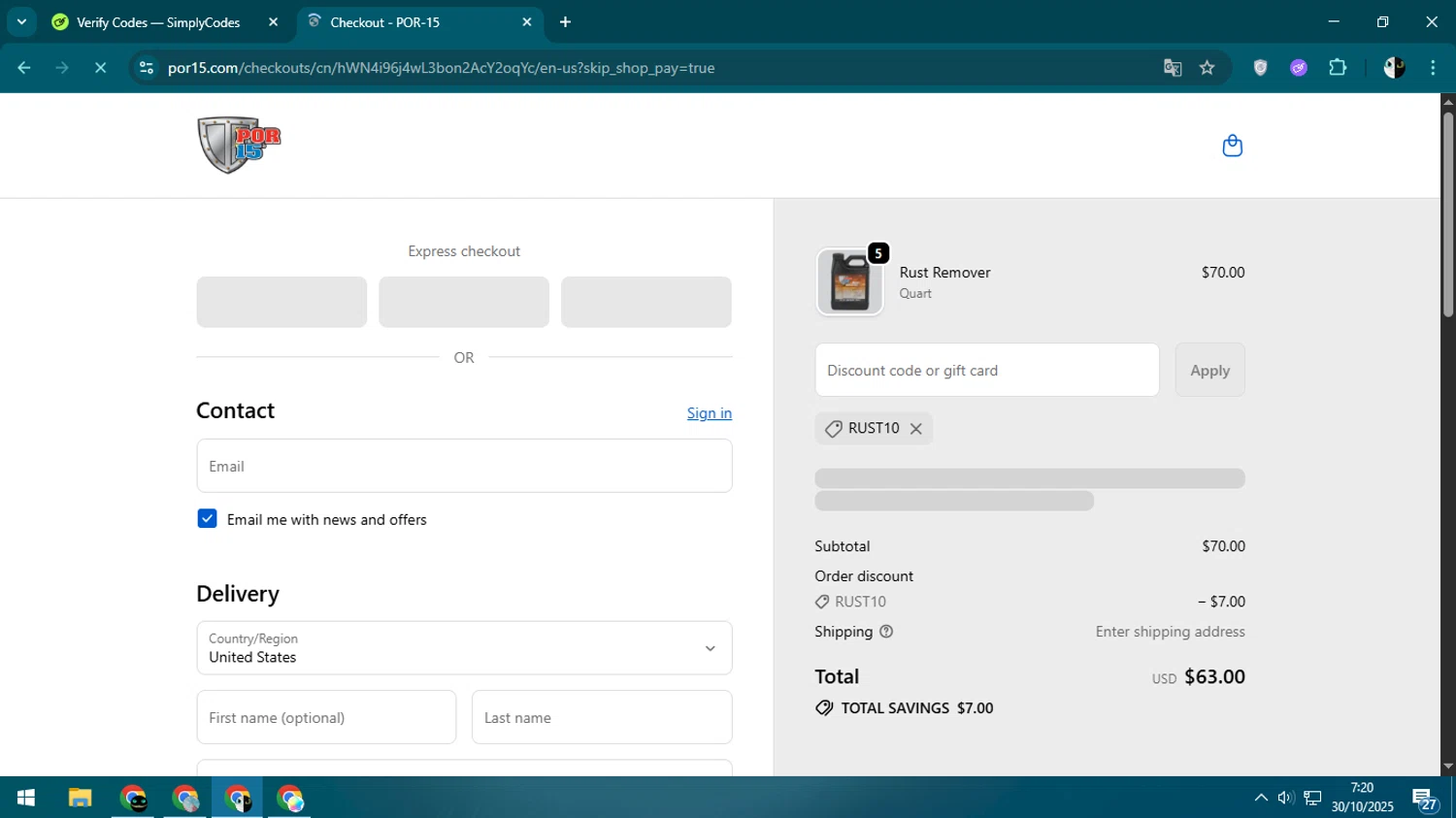The height and width of the screenshot is (818, 1456).
Task: Click the Discount code or gift card field
Action: click(x=987, y=370)
